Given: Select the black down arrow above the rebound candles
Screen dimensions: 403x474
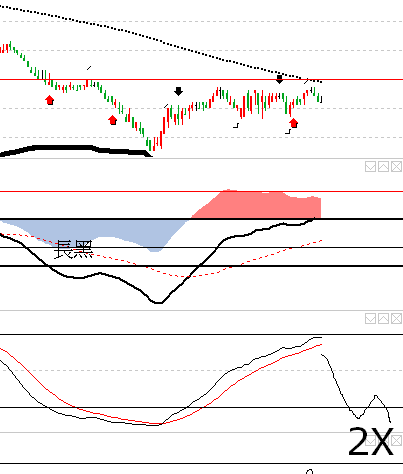Looking at the screenshot, I should coord(179,91).
